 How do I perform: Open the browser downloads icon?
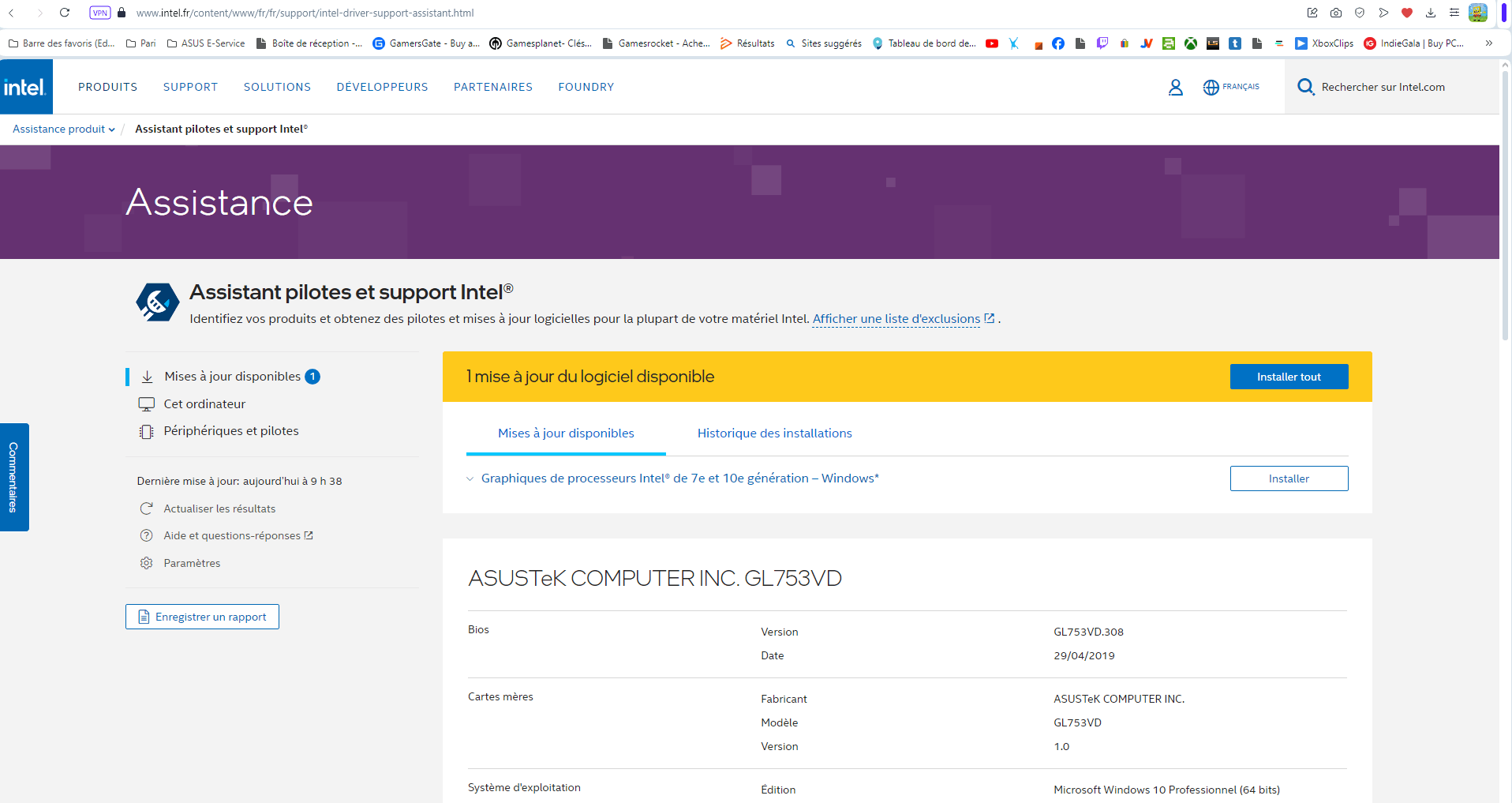click(x=1431, y=13)
